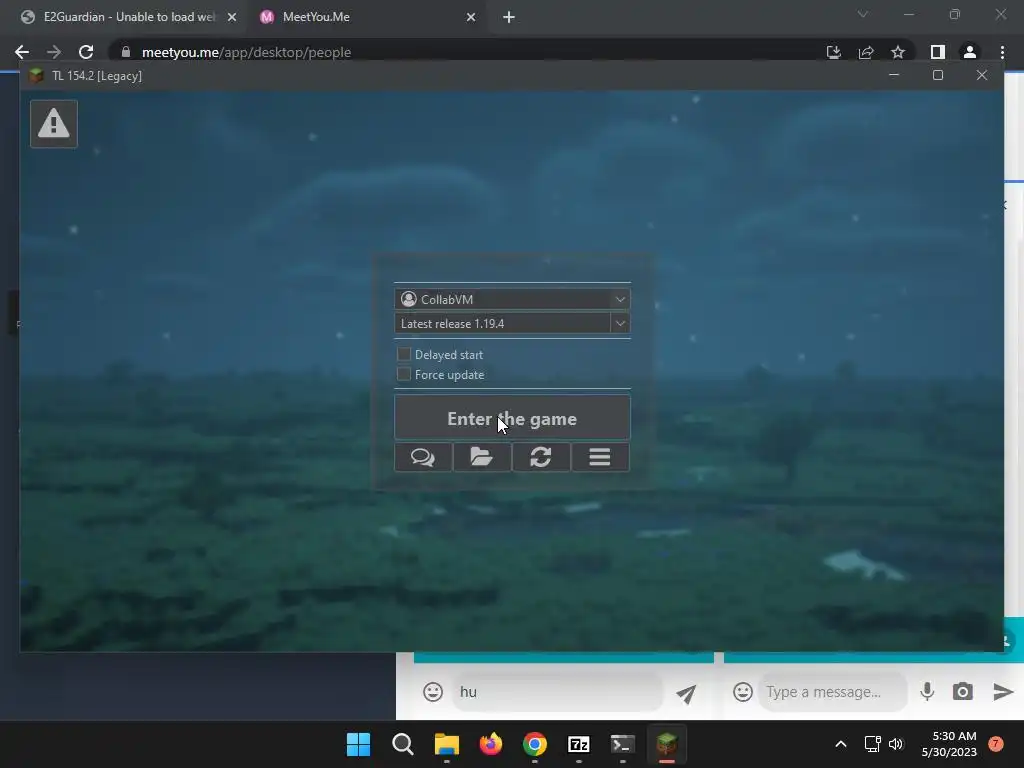Click the install app icon in address bar
This screenshot has height=768, width=1024.
[x=833, y=52]
